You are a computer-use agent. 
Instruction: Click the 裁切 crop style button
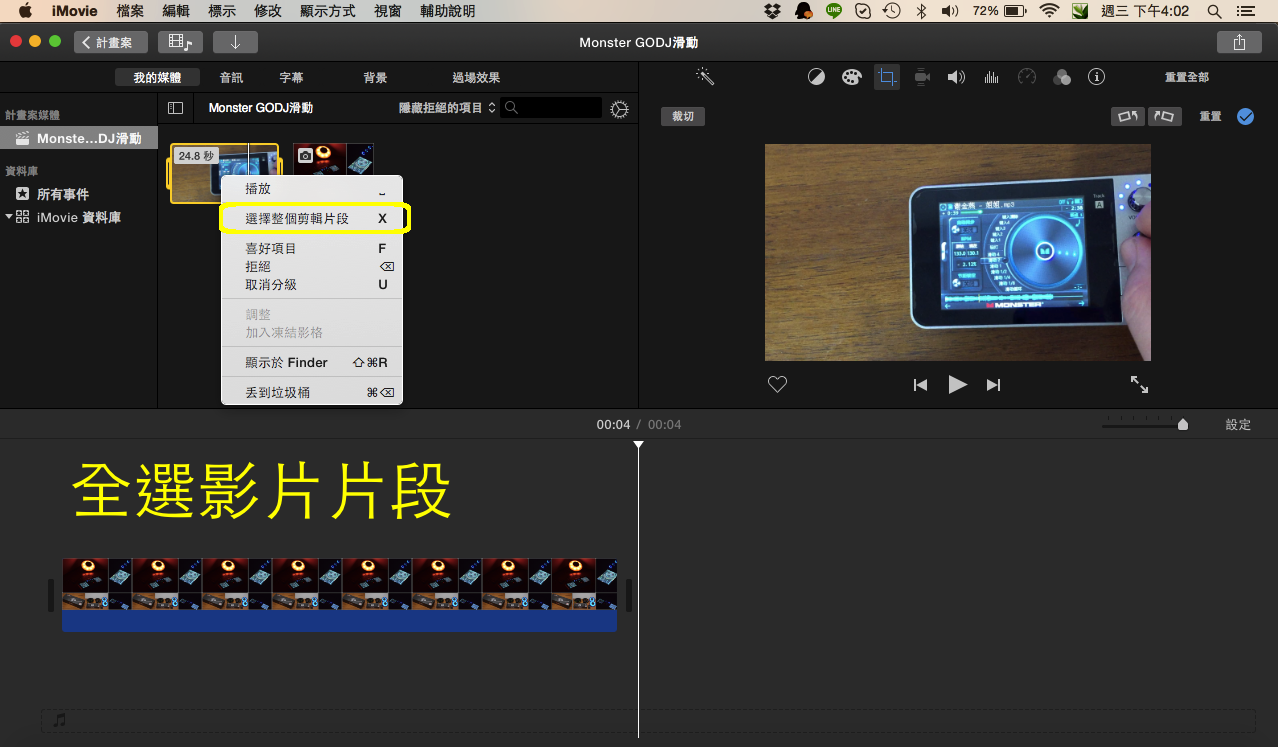click(683, 116)
